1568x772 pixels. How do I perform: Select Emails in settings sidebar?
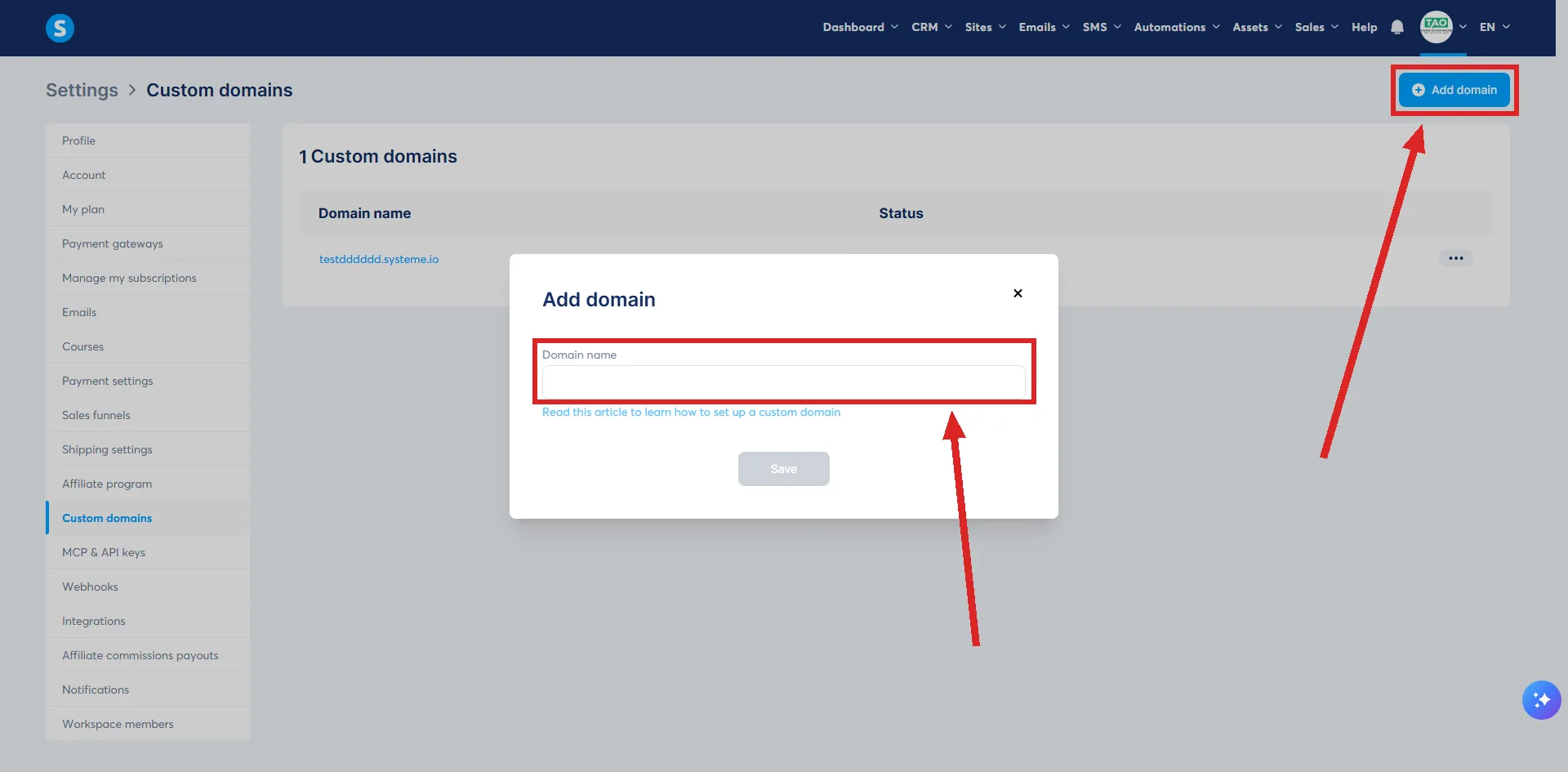tap(148, 312)
